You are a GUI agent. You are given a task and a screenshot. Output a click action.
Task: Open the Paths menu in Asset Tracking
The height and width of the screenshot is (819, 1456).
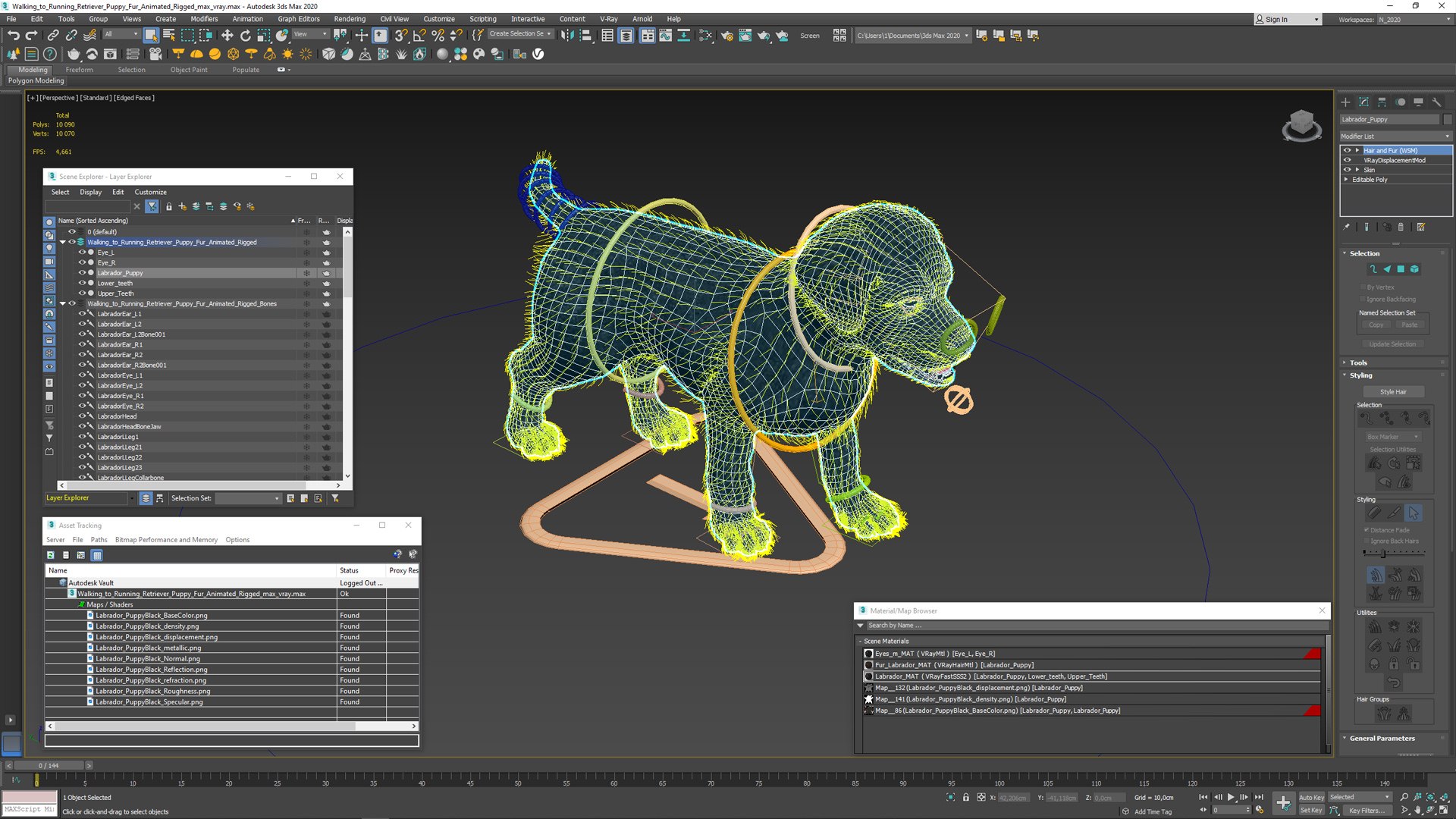(99, 540)
